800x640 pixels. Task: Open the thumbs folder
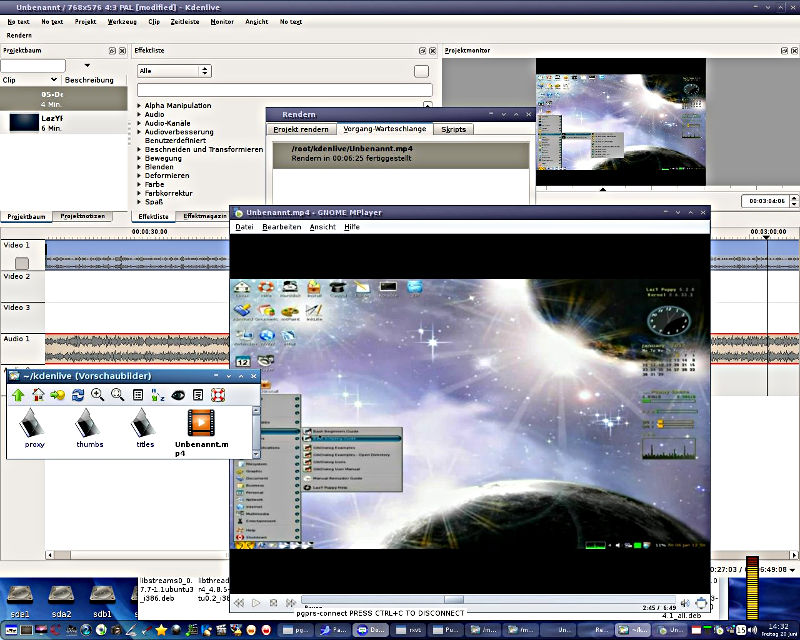[x=89, y=427]
